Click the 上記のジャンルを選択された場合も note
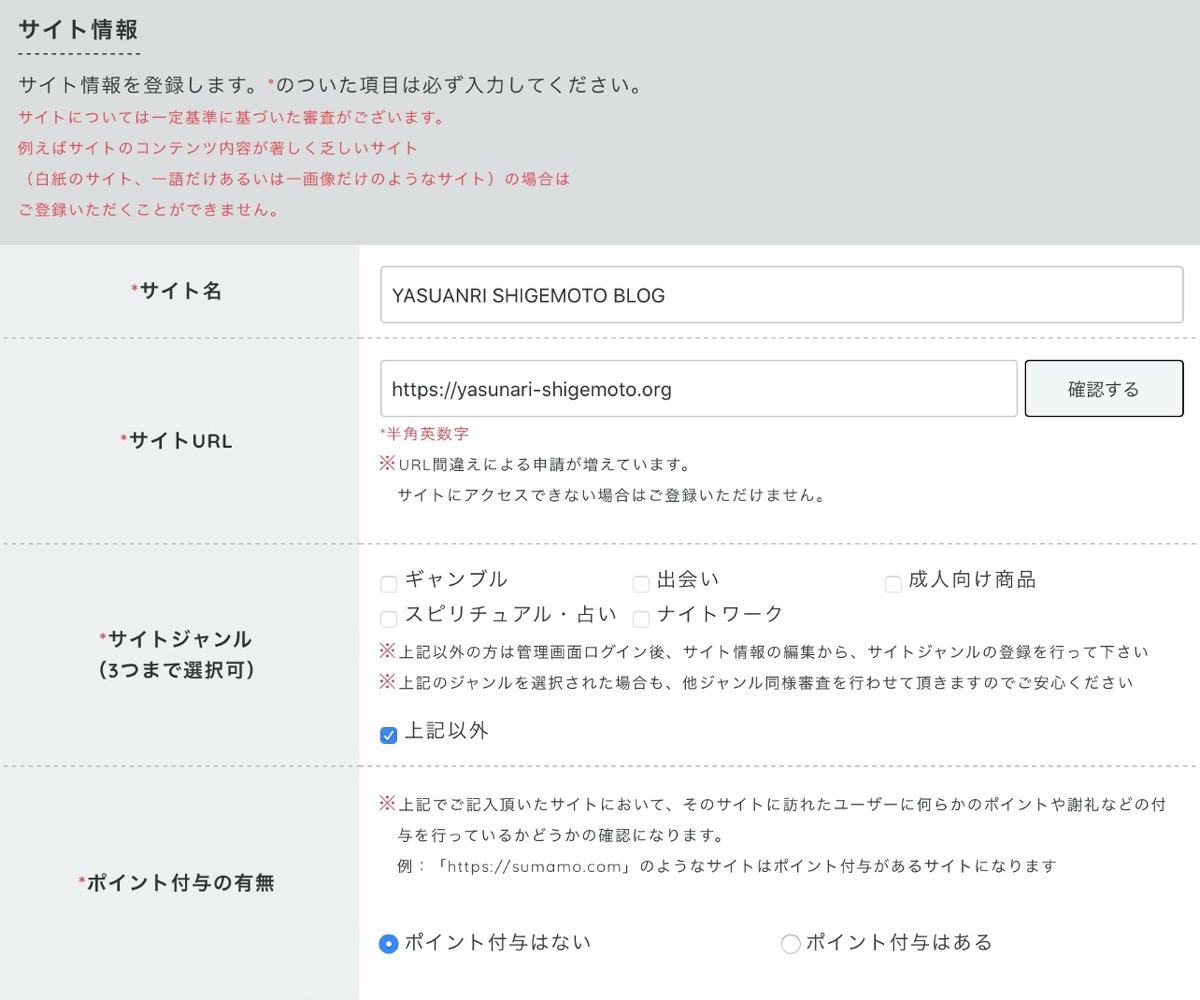1200x1000 pixels. pyautogui.click(x=756, y=683)
